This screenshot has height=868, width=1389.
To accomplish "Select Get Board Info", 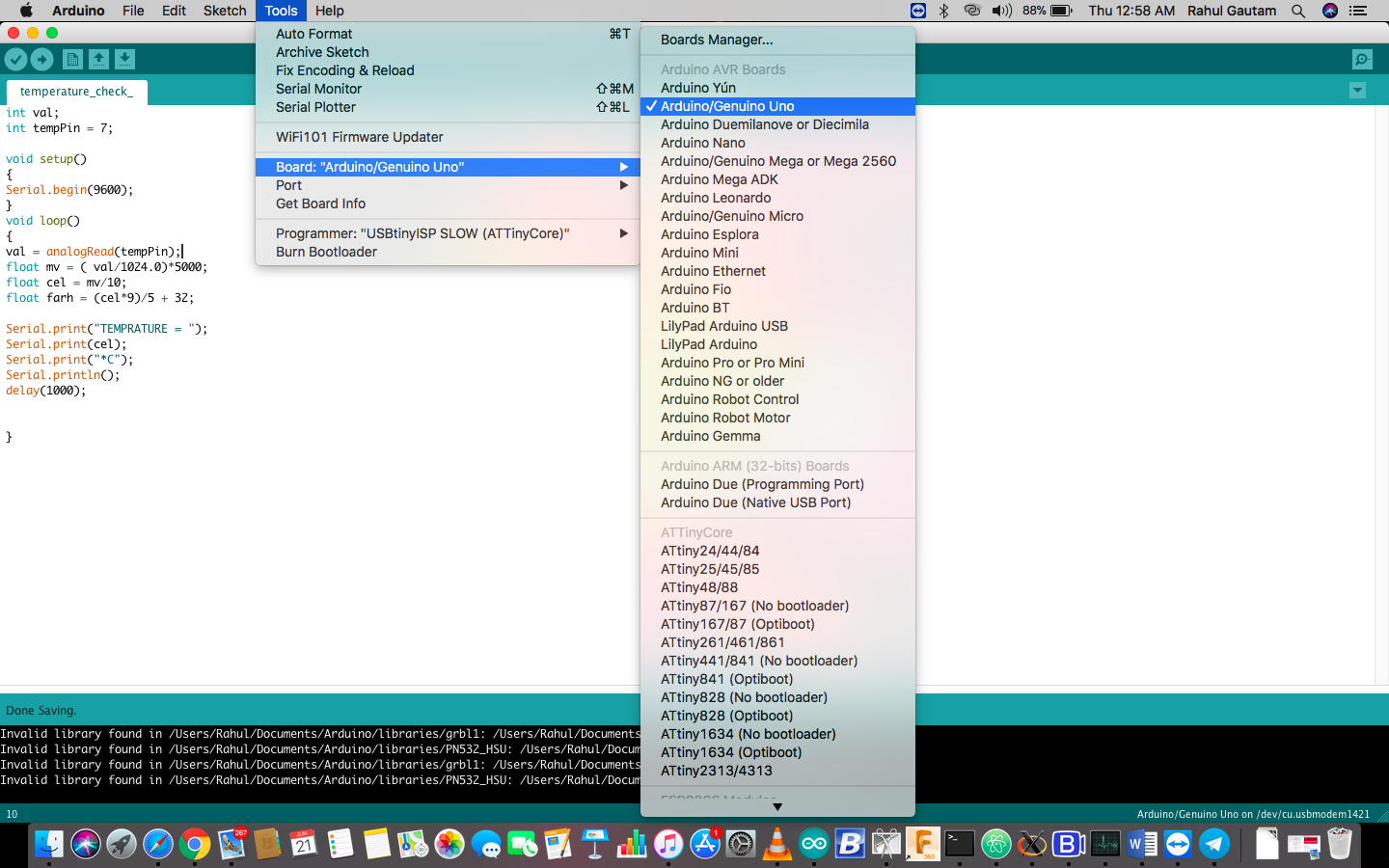I will [x=448, y=203].
